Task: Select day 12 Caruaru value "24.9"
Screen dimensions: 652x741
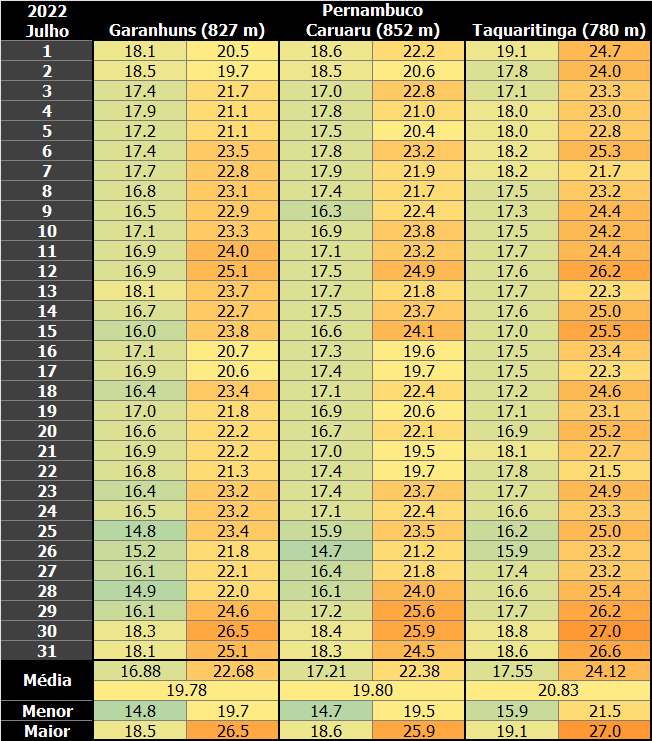Action: tap(419, 271)
